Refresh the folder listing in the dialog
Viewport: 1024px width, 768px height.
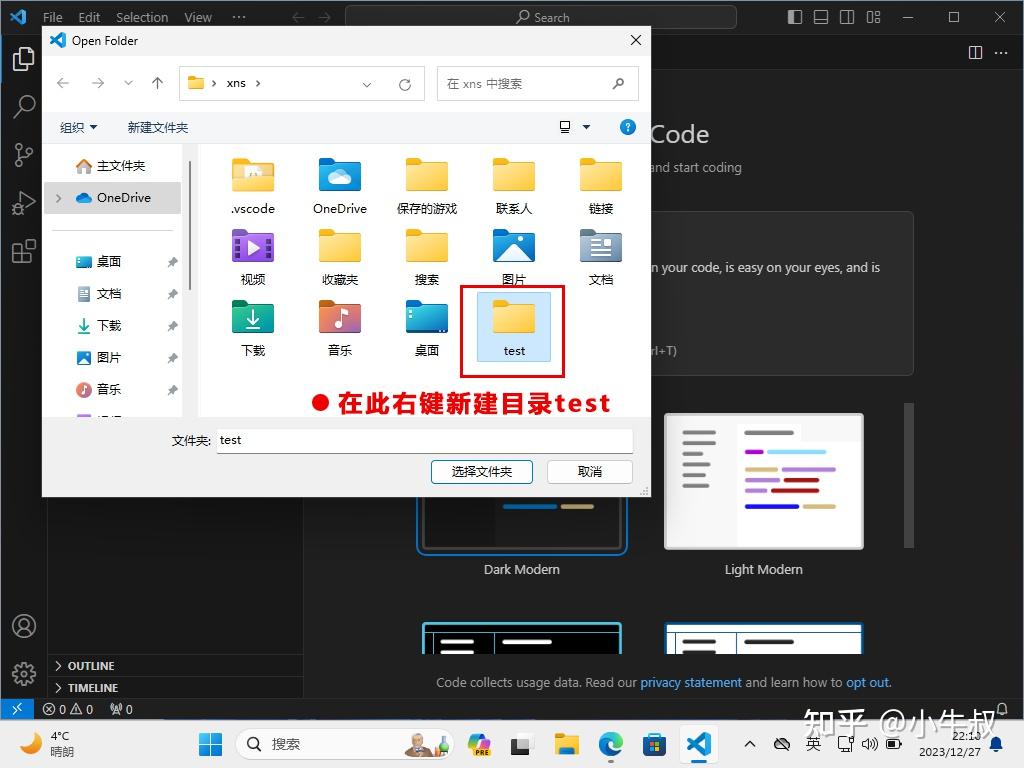405,84
